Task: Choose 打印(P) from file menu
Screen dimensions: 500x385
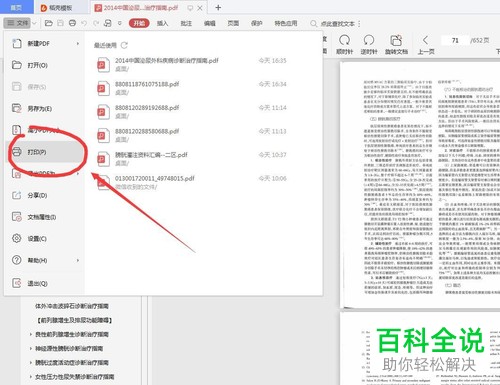Action: point(45,152)
